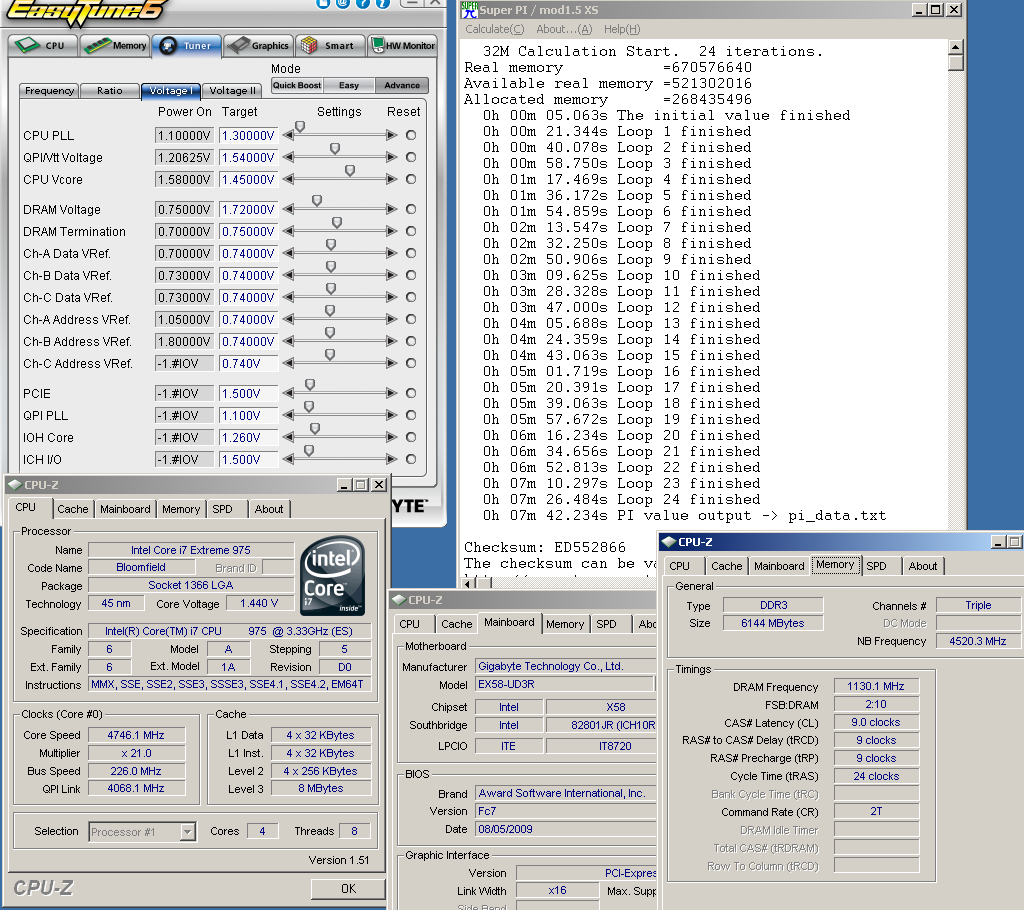Open Mainboard tab in CPU-Z CPU window
Image resolution: width=1024 pixels, height=910 pixels.
(x=125, y=509)
